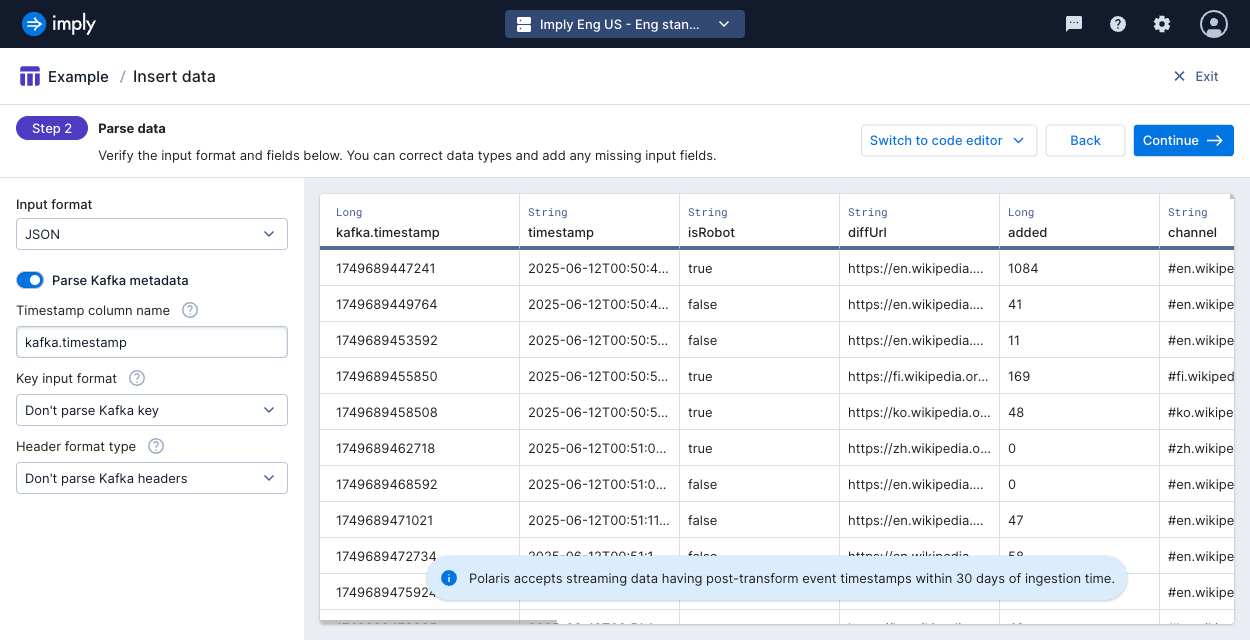This screenshot has width=1250, height=640.
Task: Show help for Header format type
Action: point(156,446)
